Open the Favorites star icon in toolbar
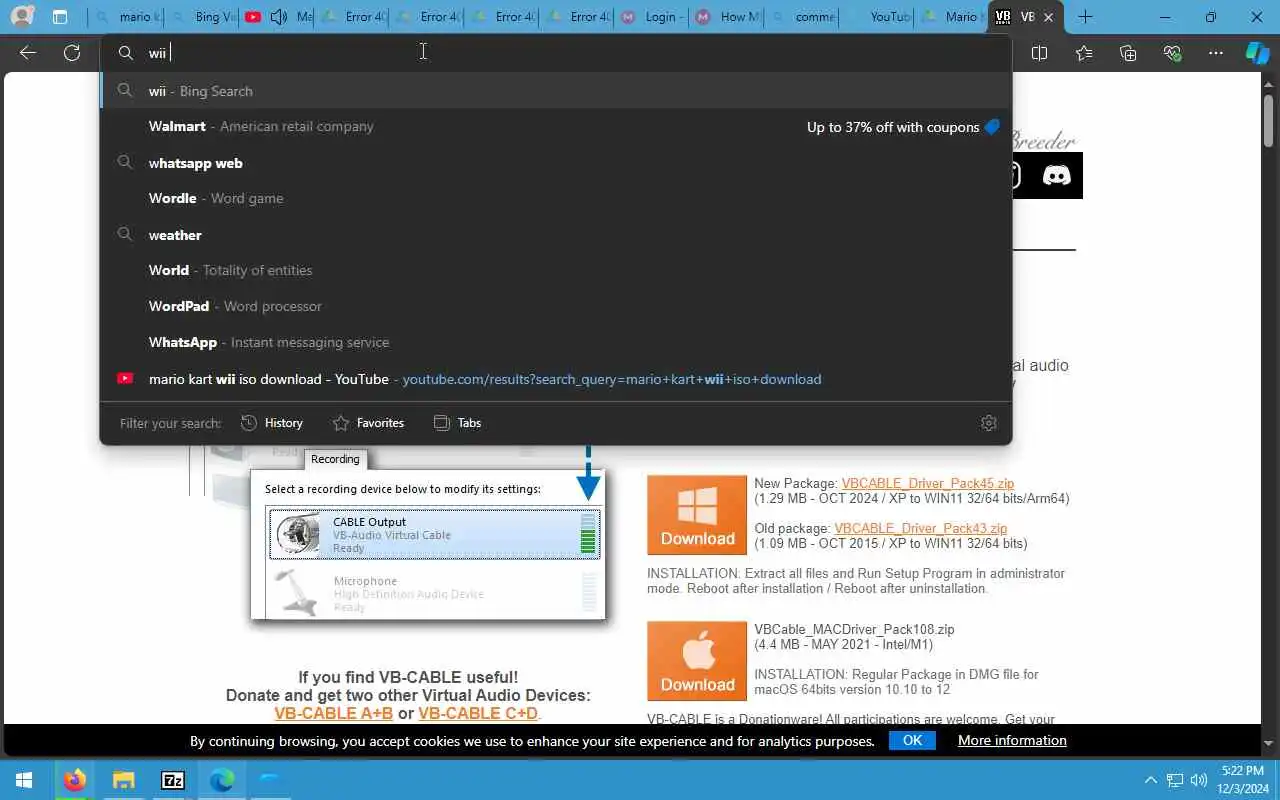Image resolution: width=1280 pixels, height=800 pixels. pyautogui.click(x=1084, y=53)
